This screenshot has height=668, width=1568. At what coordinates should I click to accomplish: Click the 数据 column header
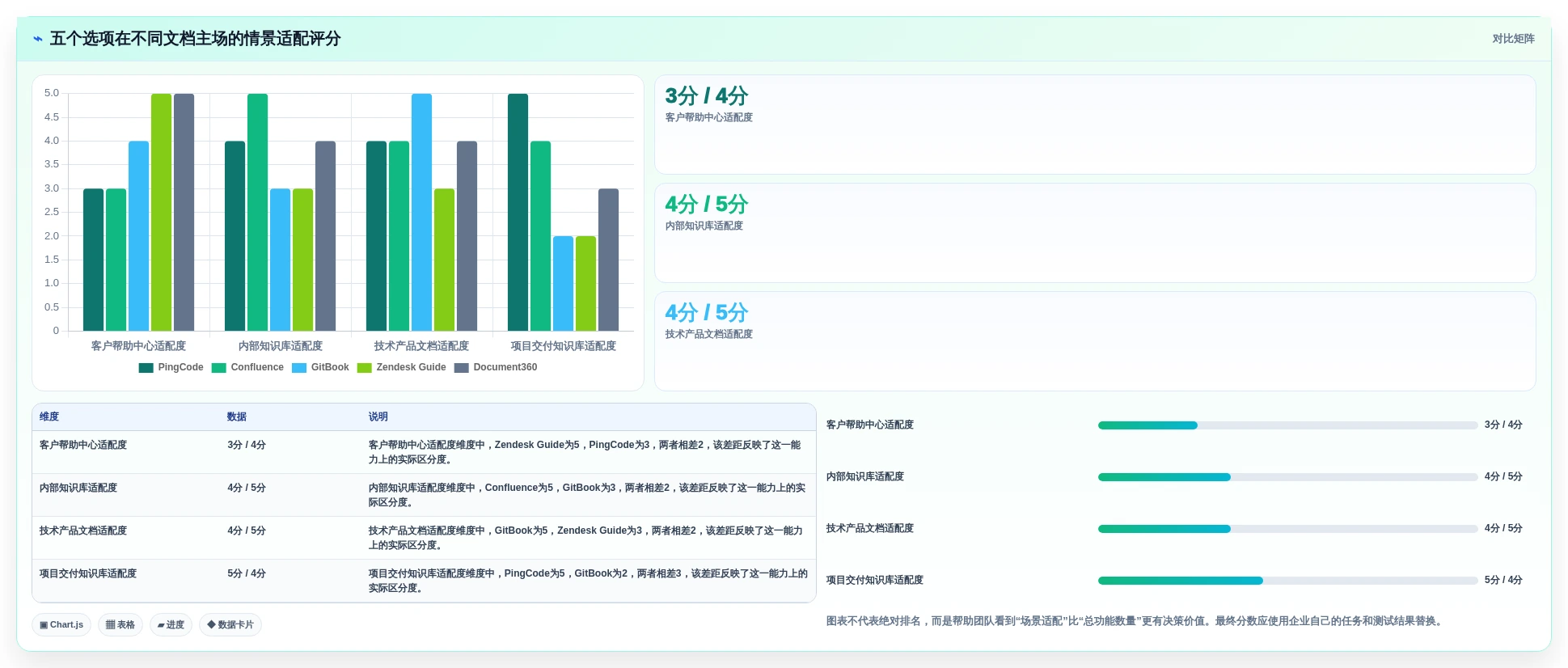click(x=237, y=417)
